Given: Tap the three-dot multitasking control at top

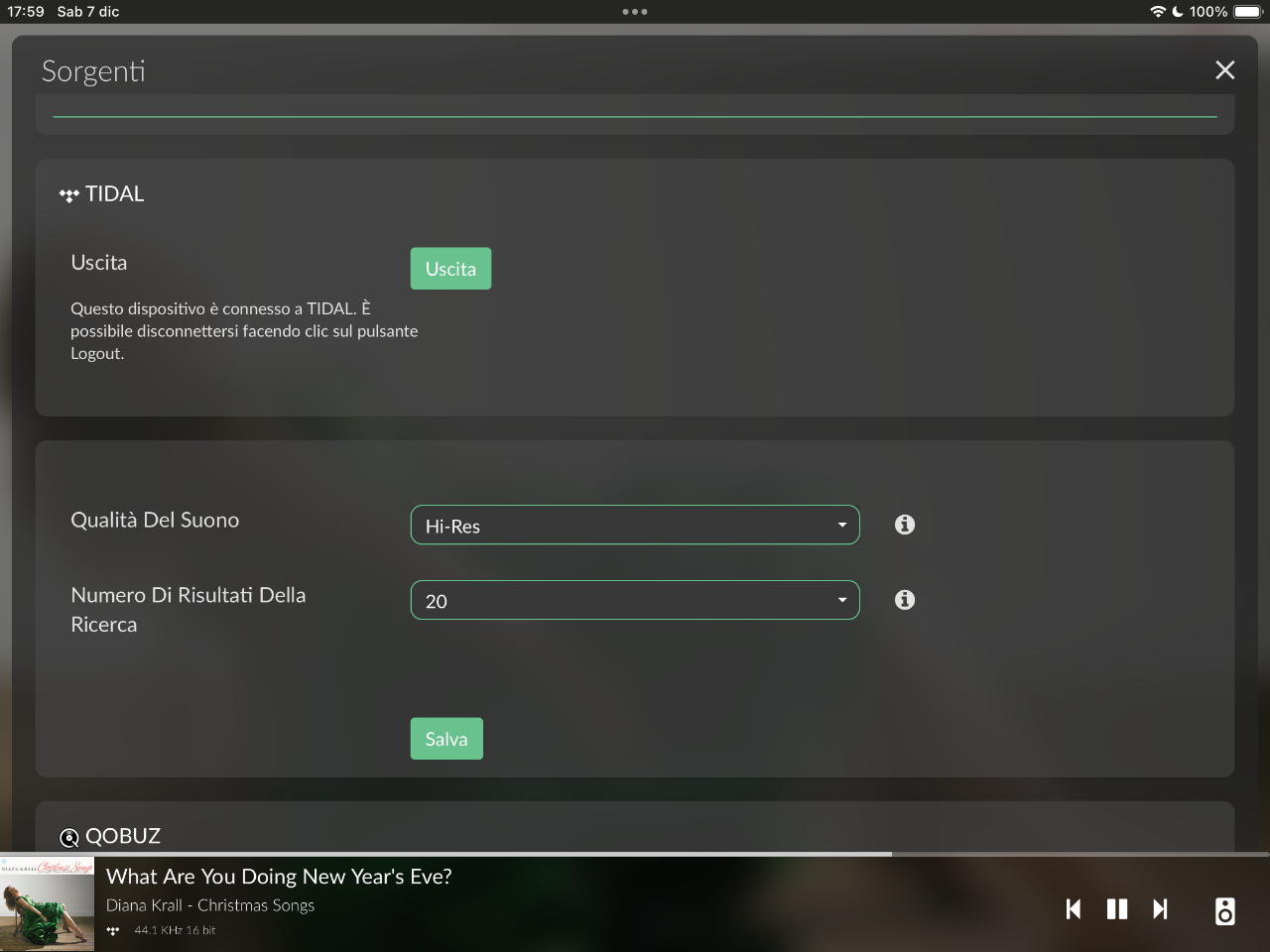Looking at the screenshot, I should pyautogui.click(x=635, y=12).
